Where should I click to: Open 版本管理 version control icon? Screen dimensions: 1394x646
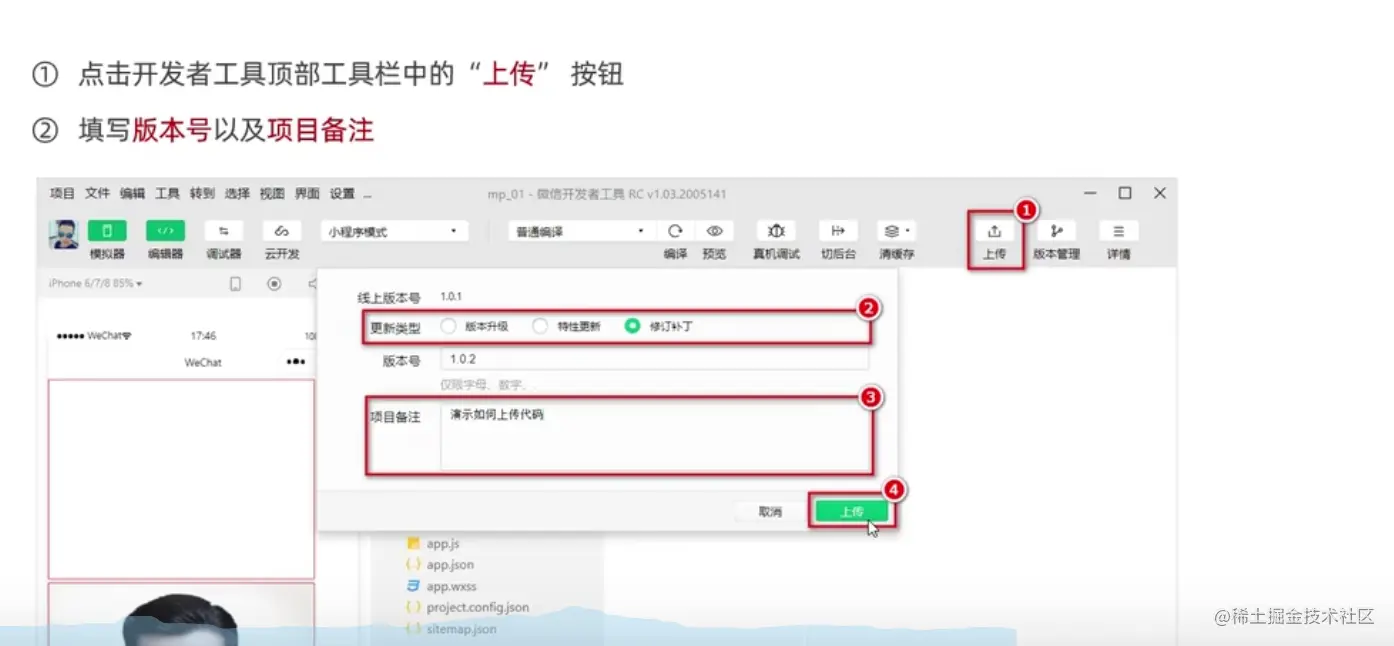1056,232
